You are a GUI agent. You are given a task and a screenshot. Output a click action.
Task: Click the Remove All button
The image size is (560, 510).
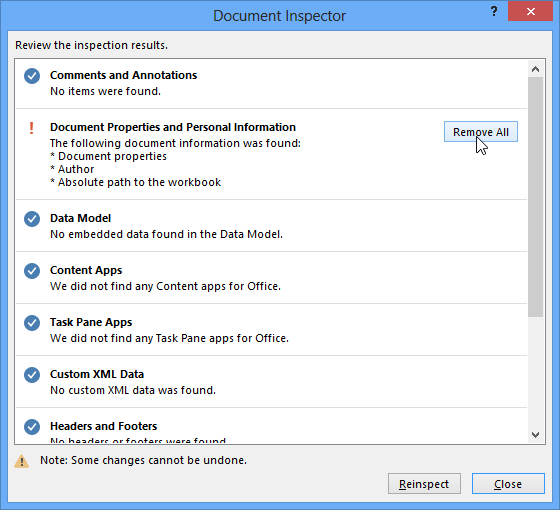(481, 132)
